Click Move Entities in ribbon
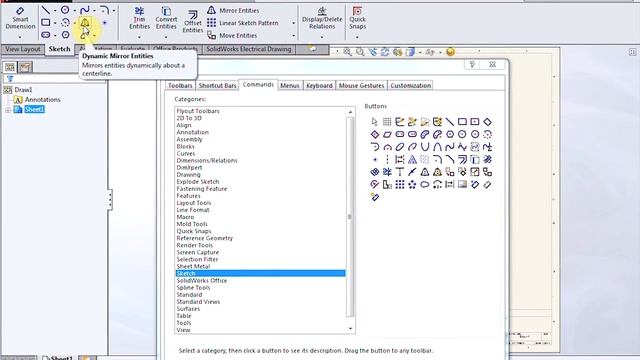 click(232, 36)
